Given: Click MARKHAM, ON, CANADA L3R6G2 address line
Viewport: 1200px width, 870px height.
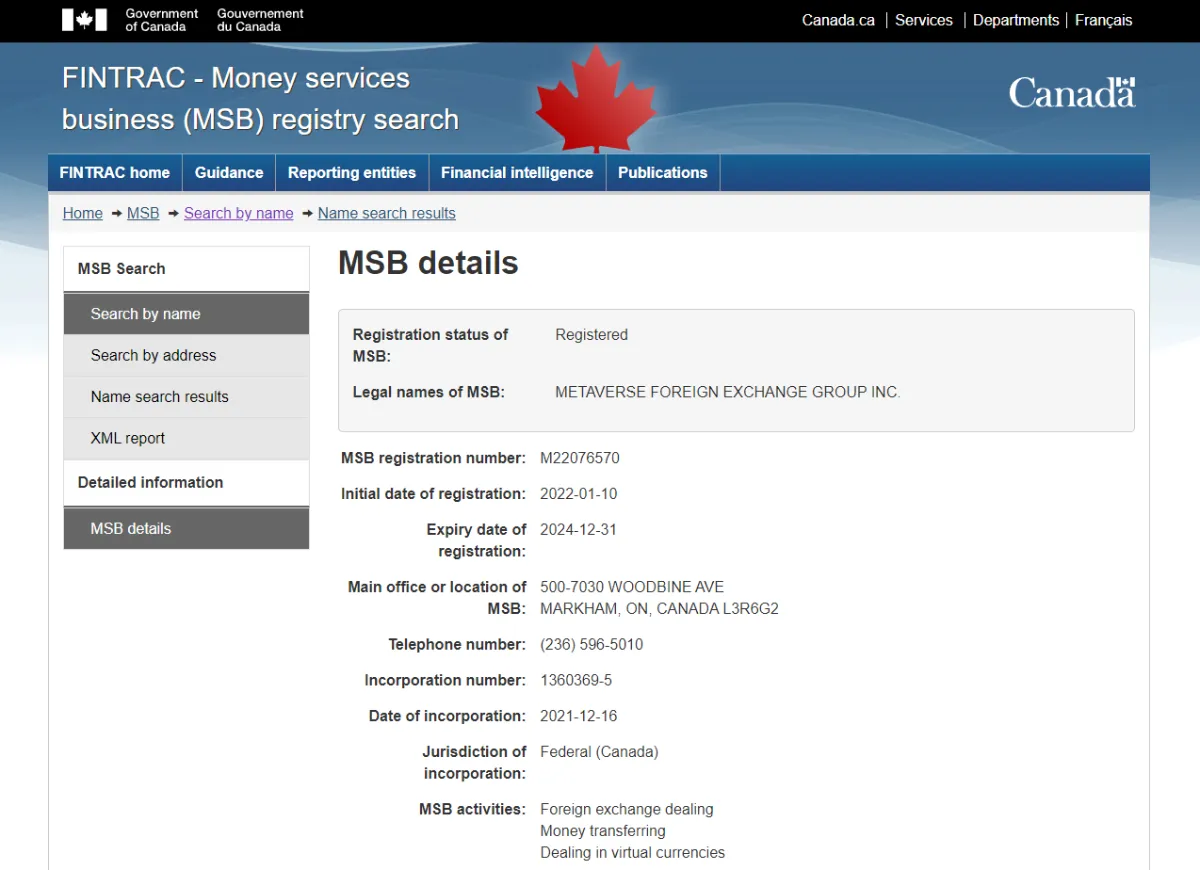Looking at the screenshot, I should pos(659,609).
